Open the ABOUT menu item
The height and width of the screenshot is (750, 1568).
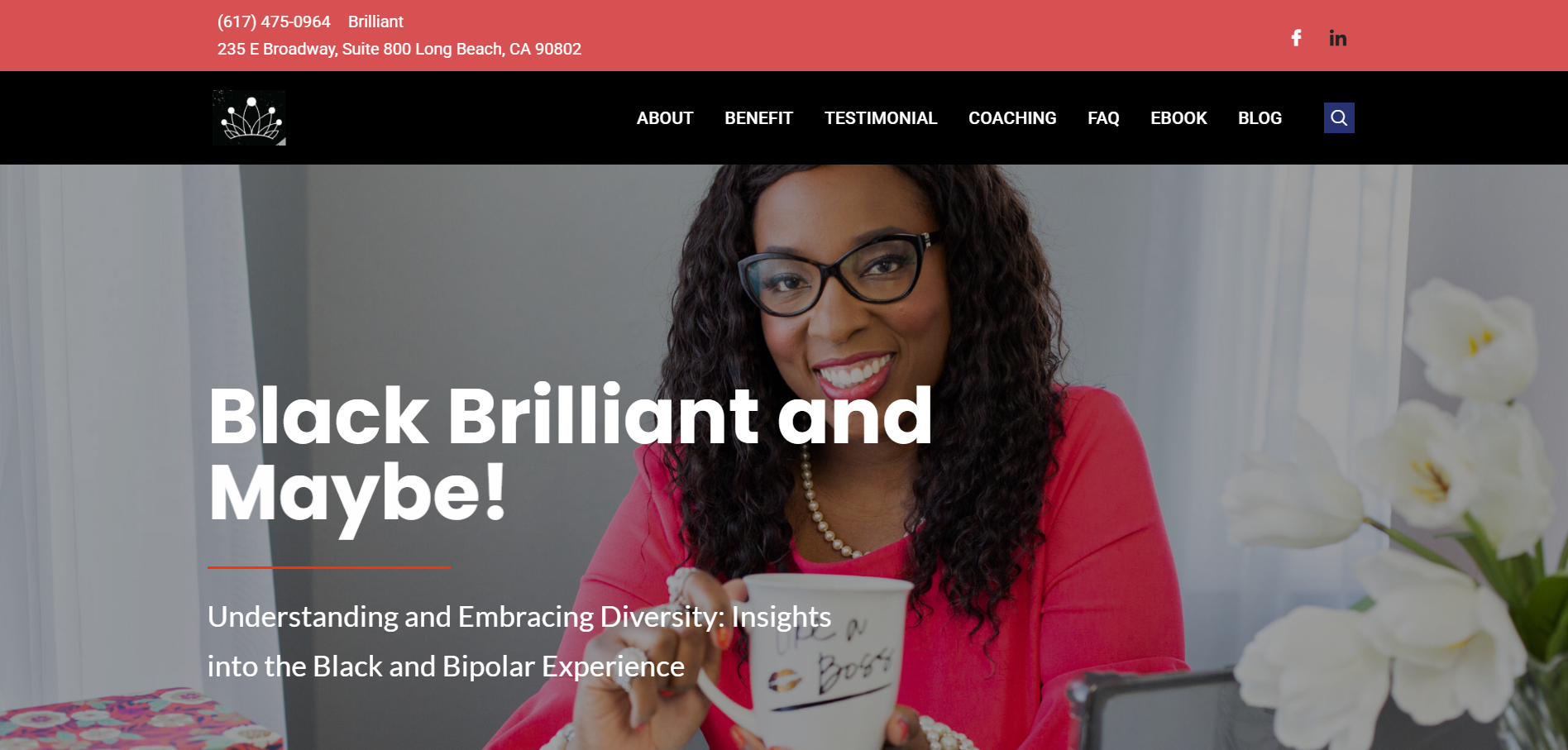(665, 118)
